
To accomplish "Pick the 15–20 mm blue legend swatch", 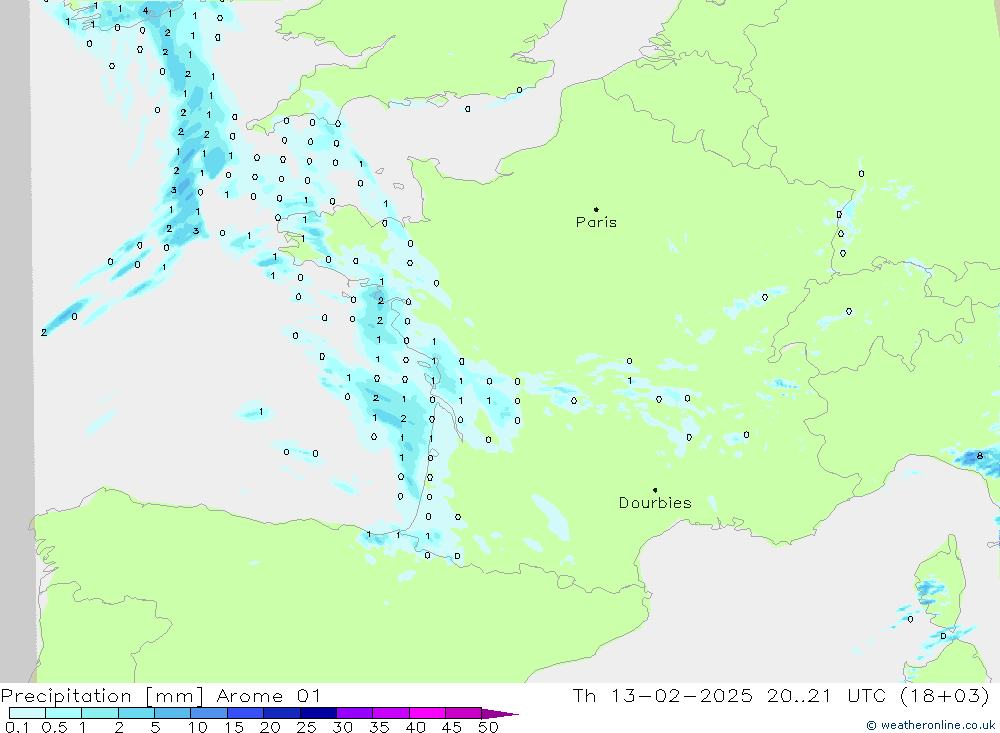I will 245,713.
